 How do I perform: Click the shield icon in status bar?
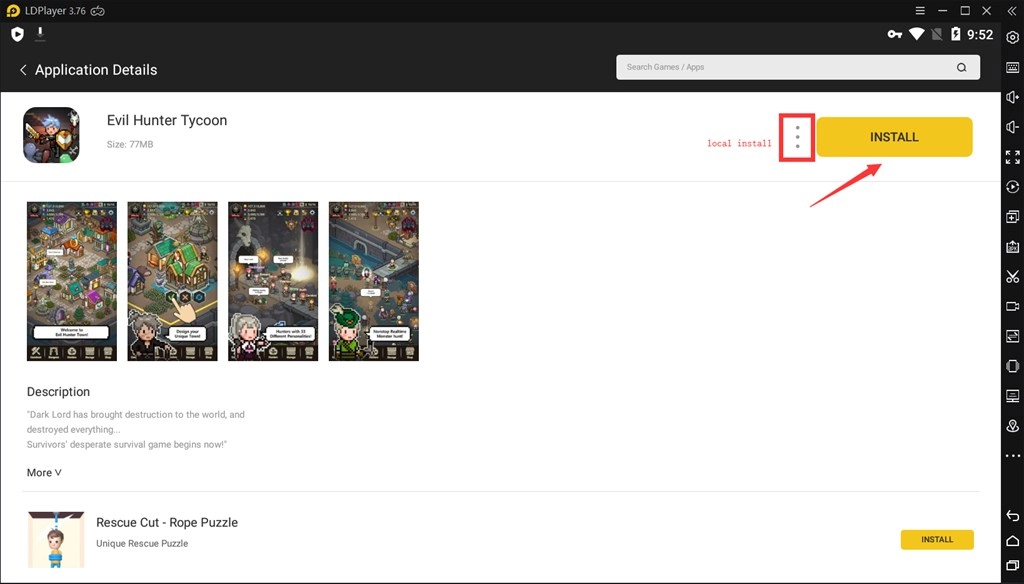[18, 35]
